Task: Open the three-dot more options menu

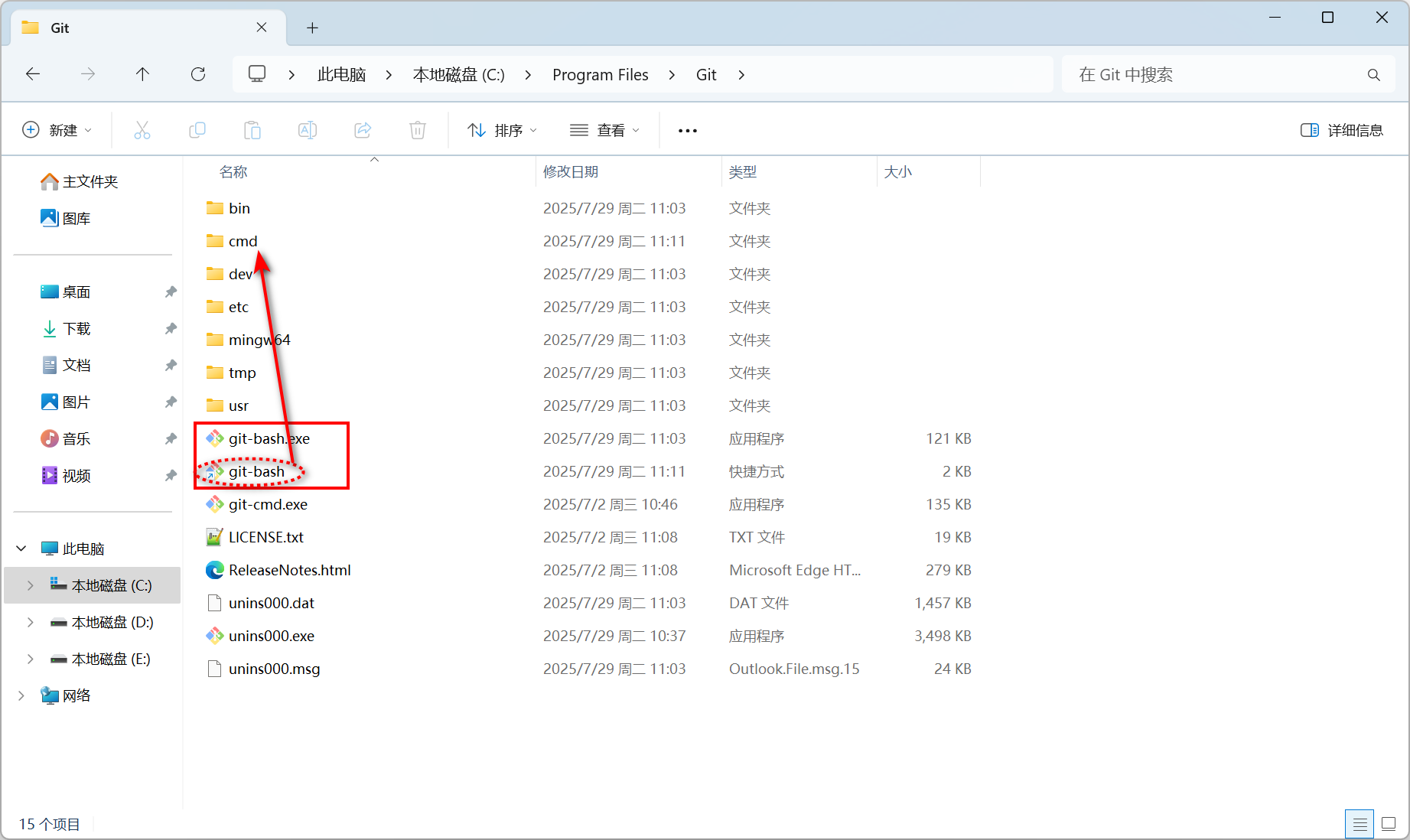Action: tap(688, 131)
